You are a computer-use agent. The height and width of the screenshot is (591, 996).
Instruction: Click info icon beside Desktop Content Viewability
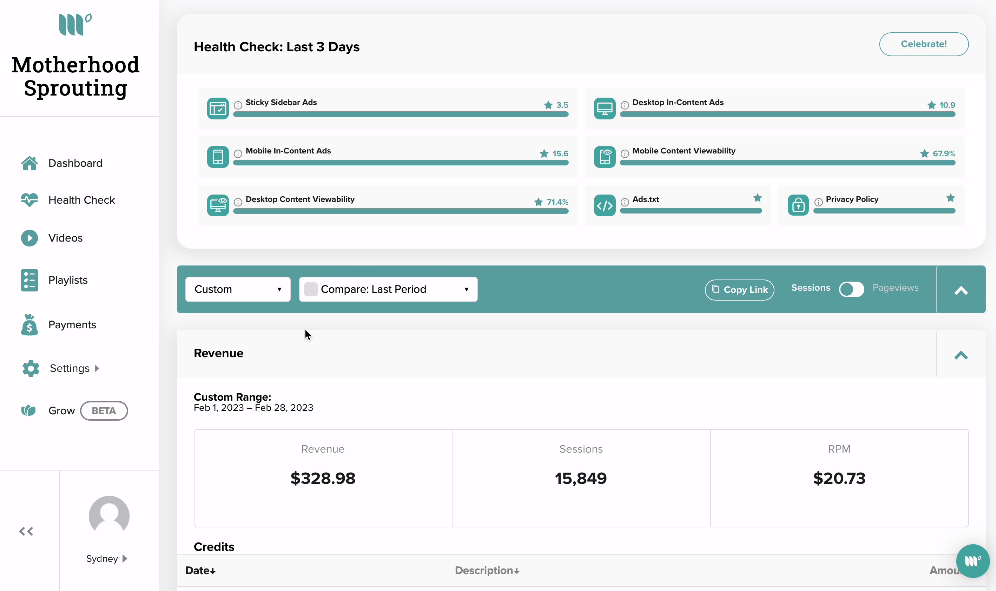coord(238,201)
